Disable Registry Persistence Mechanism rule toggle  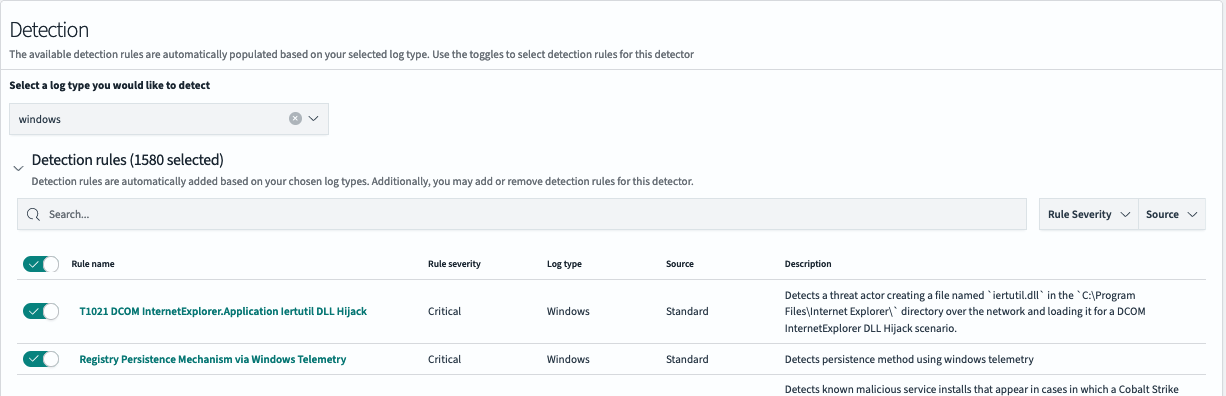[x=41, y=359]
